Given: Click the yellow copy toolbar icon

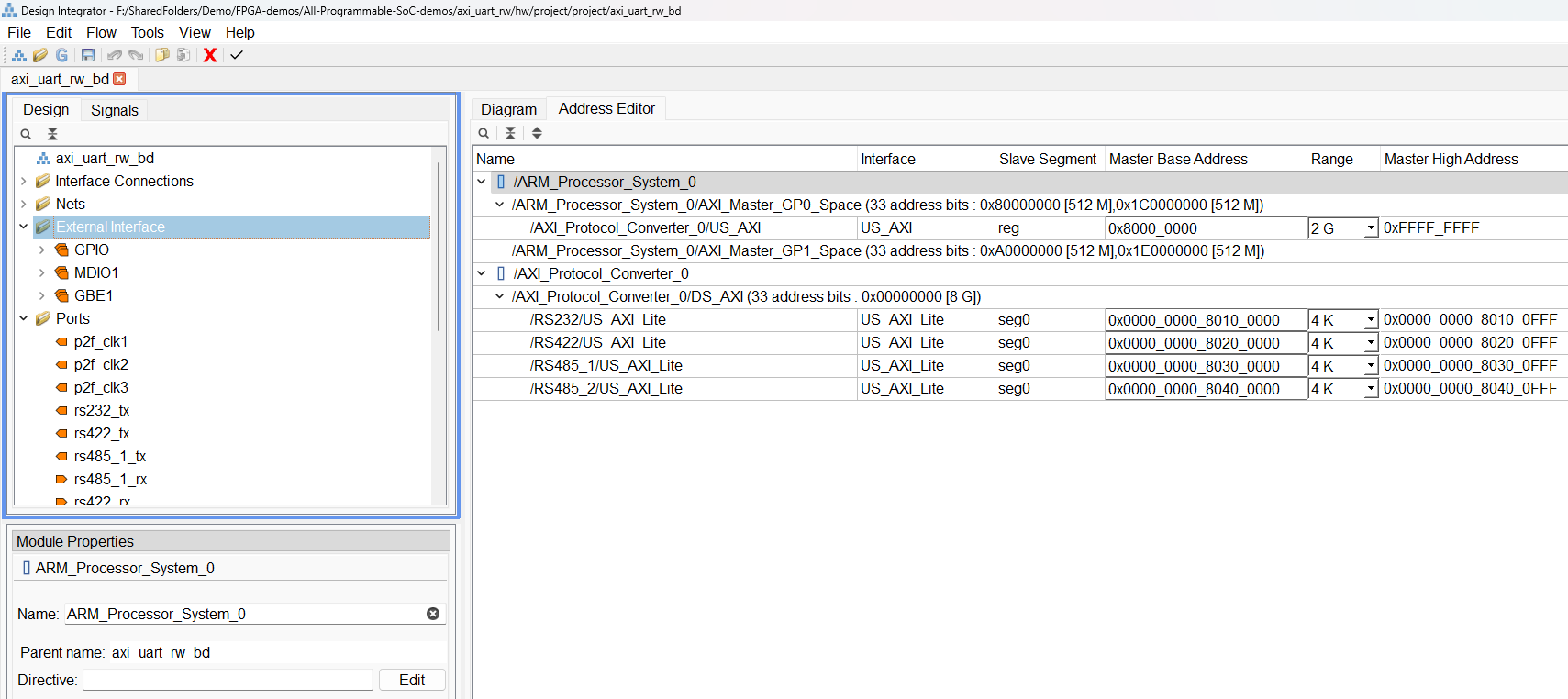Looking at the screenshot, I should pyautogui.click(x=162, y=55).
